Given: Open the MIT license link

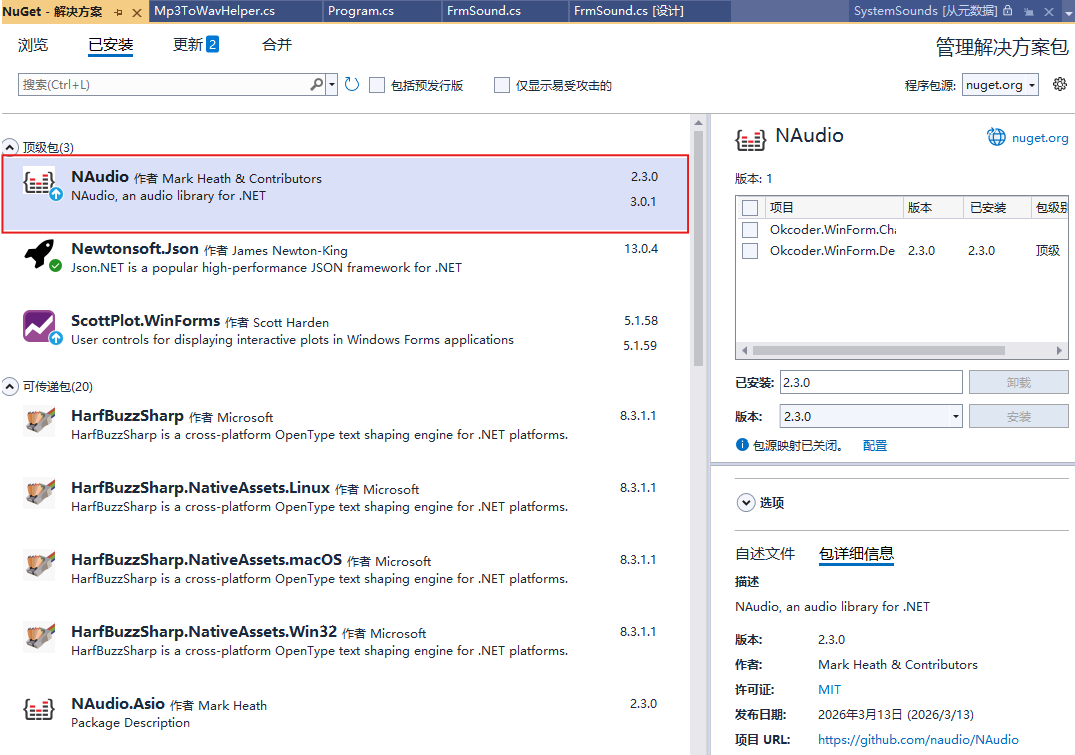Looking at the screenshot, I should [829, 690].
